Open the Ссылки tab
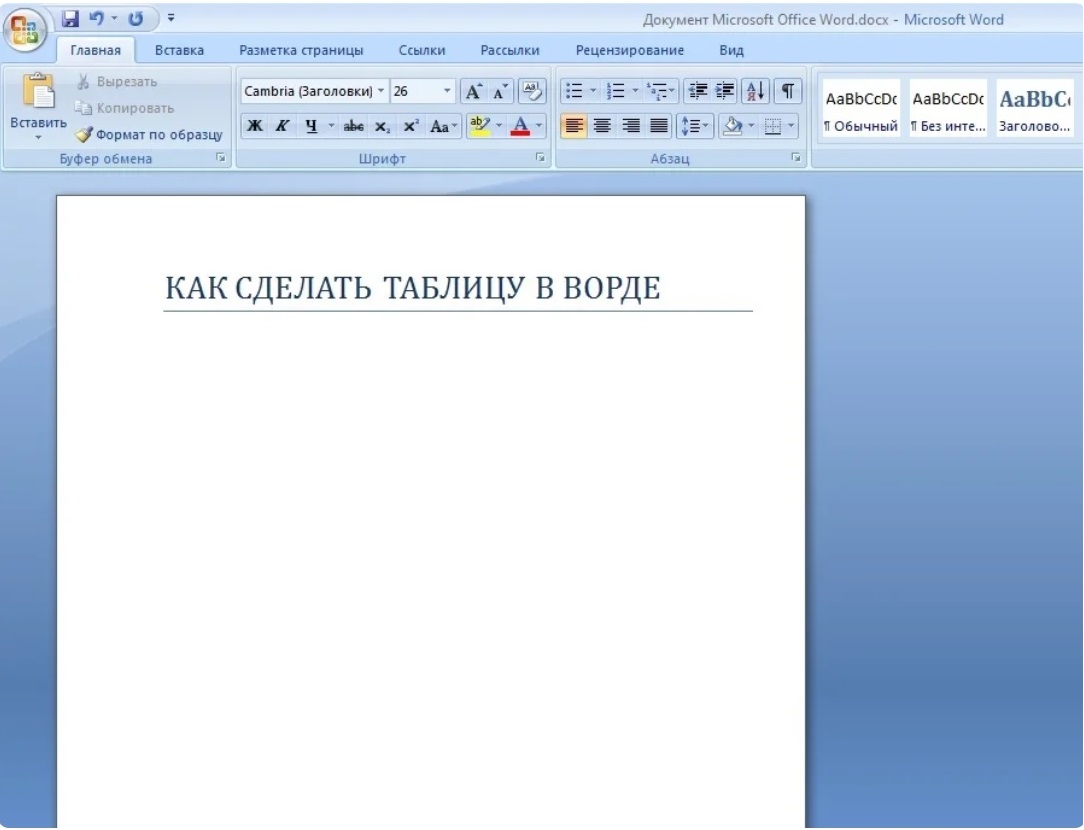Image resolution: width=1084 pixels, height=830 pixels. coord(422,50)
